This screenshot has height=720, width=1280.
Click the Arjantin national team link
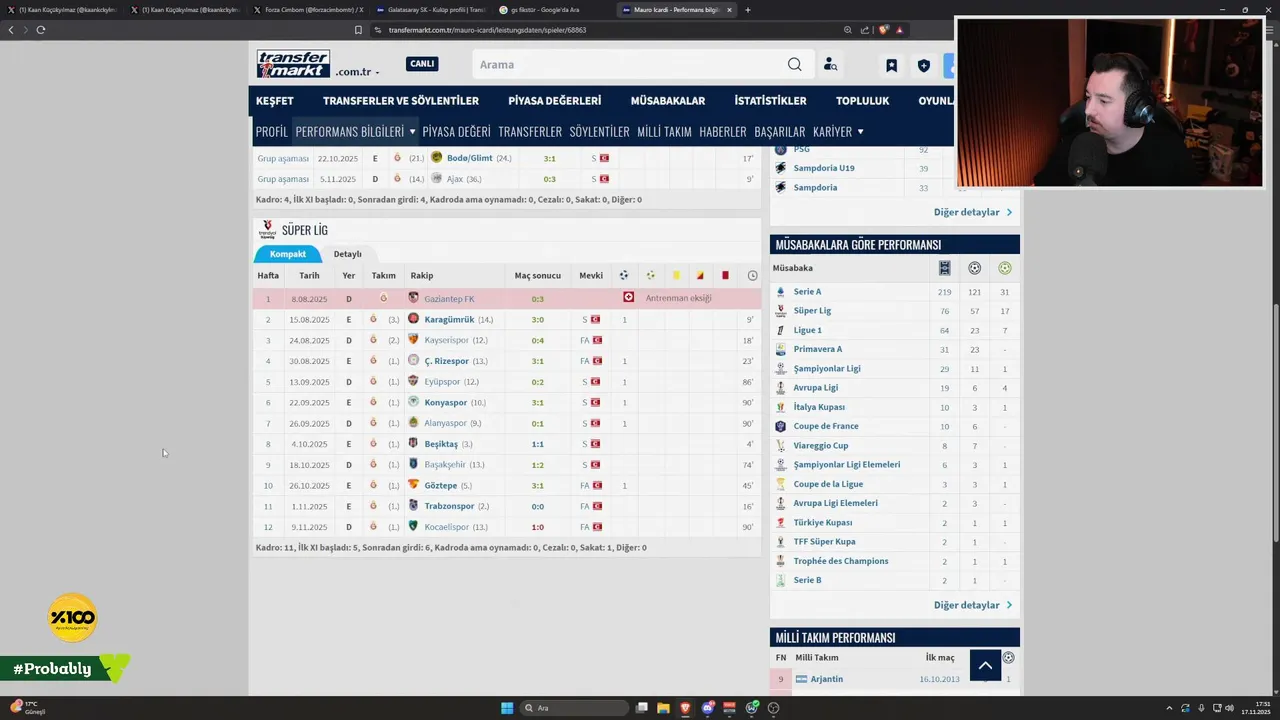(x=827, y=679)
